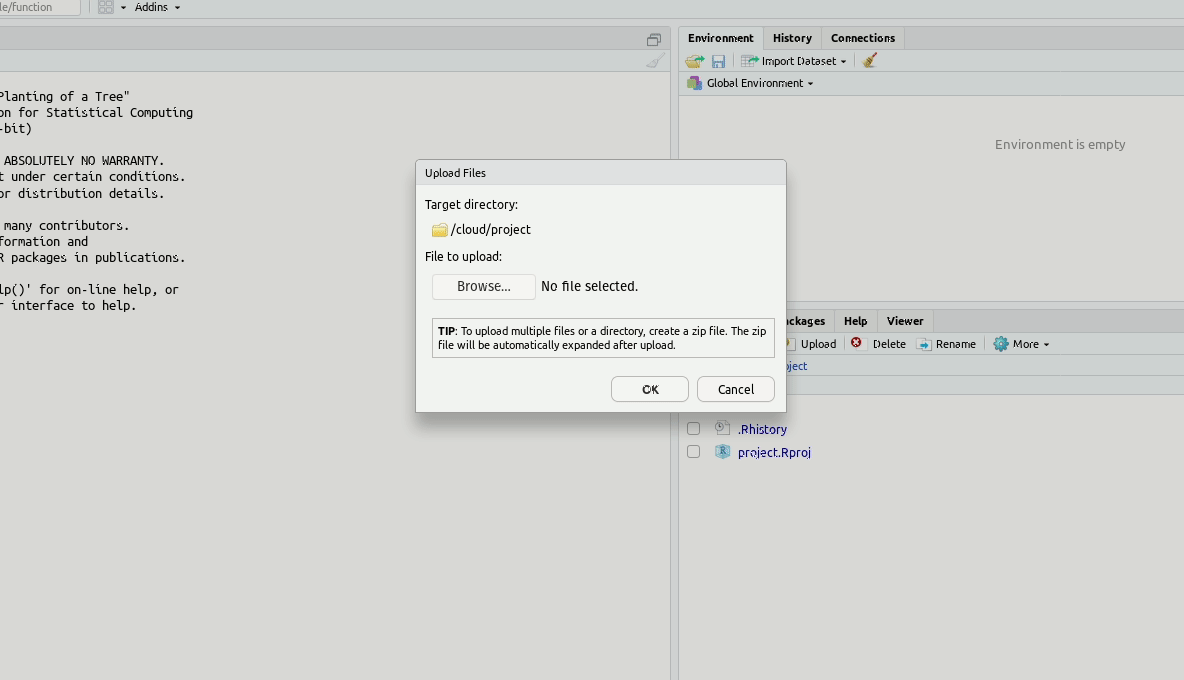This screenshot has height=680, width=1184.
Task: Click Cancel in Upload Files dialog
Action: point(735,389)
